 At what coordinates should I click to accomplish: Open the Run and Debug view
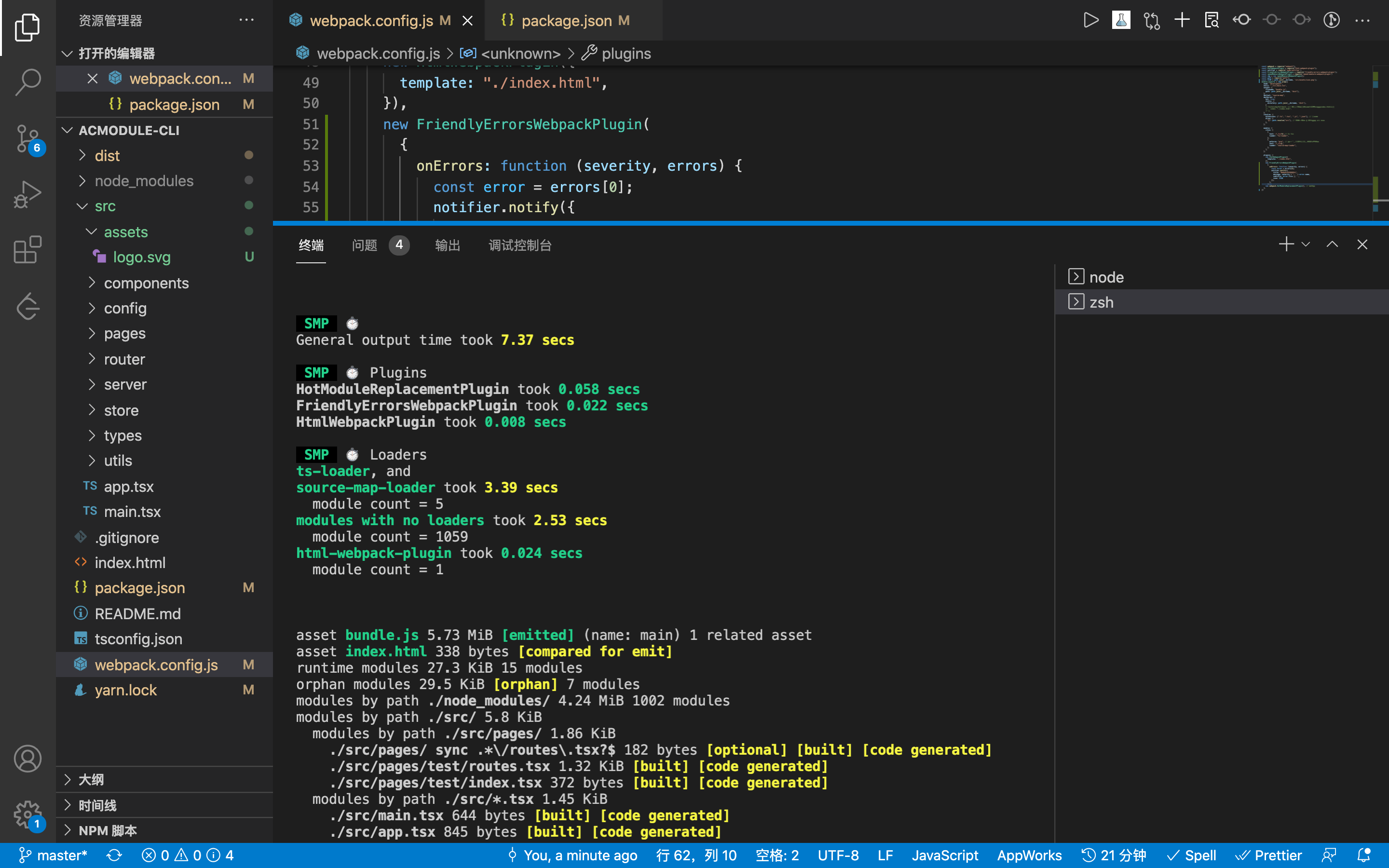27,194
